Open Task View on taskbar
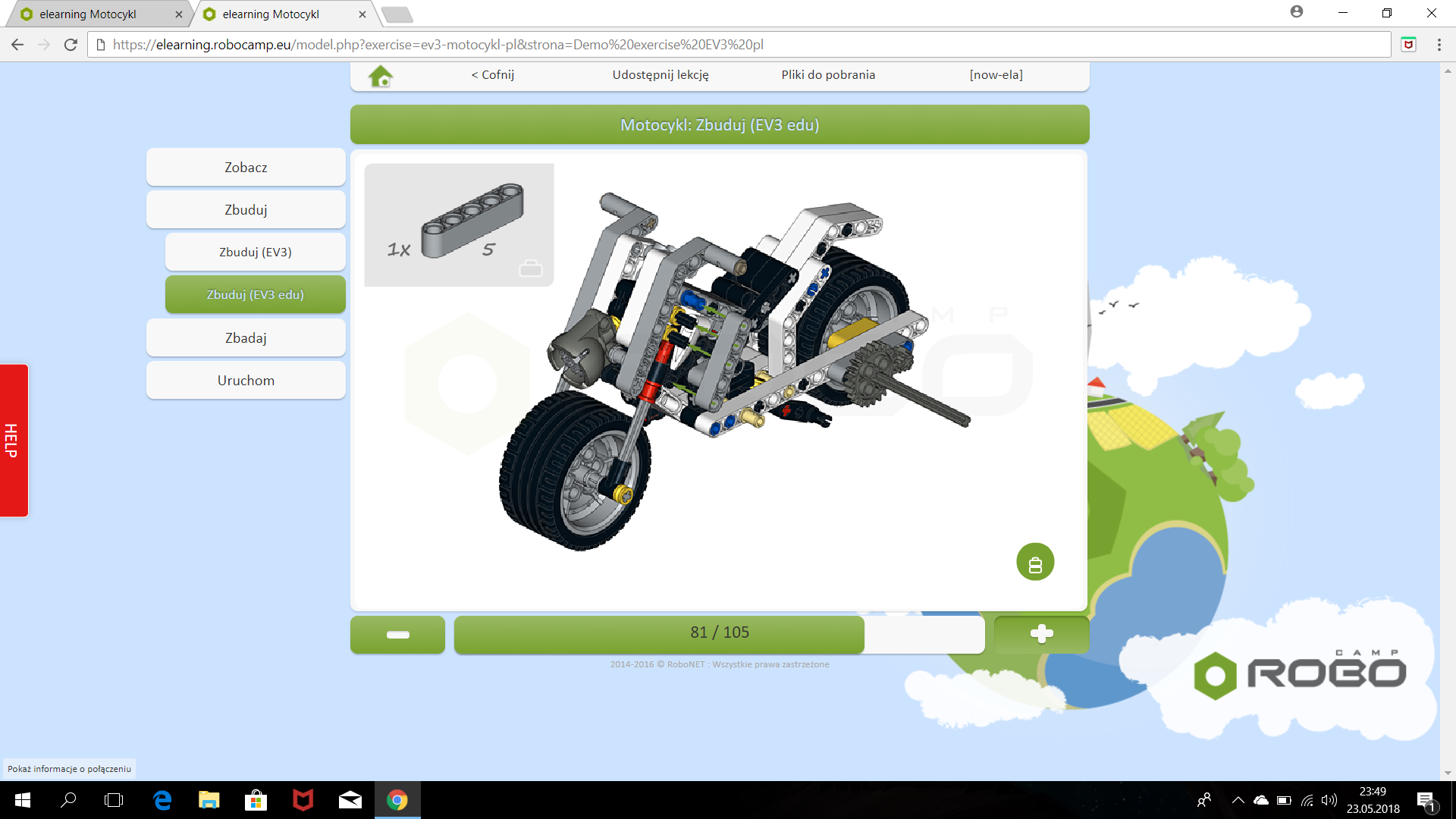 (114, 800)
